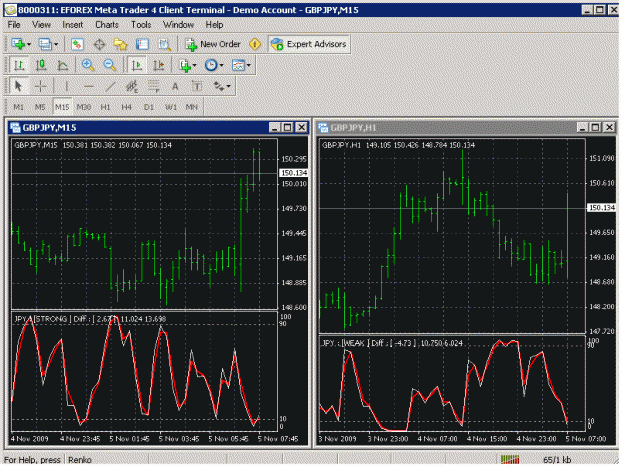Viewport: 625px width, 470px height.
Task: Toggle Auto Scroll of the chart
Action: point(137,65)
